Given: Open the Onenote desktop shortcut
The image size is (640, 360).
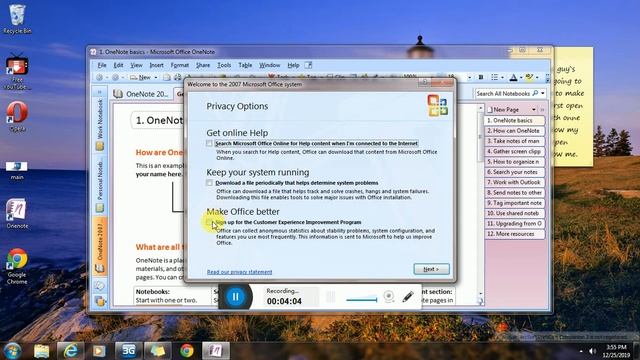Looking at the screenshot, I should (17, 213).
